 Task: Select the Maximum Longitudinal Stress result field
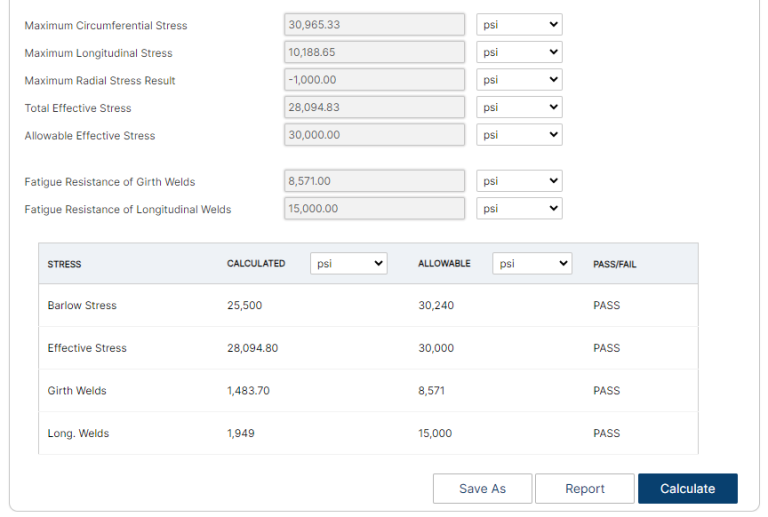point(374,52)
